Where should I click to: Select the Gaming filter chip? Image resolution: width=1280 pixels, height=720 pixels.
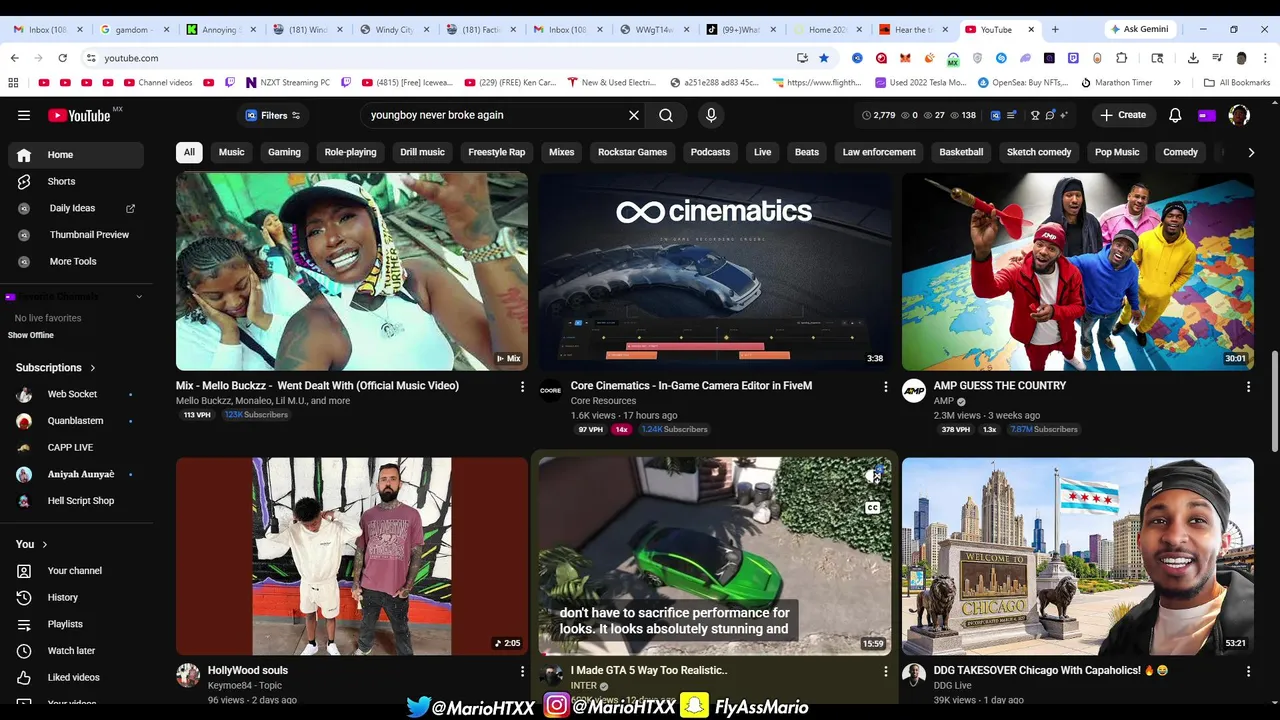(284, 152)
